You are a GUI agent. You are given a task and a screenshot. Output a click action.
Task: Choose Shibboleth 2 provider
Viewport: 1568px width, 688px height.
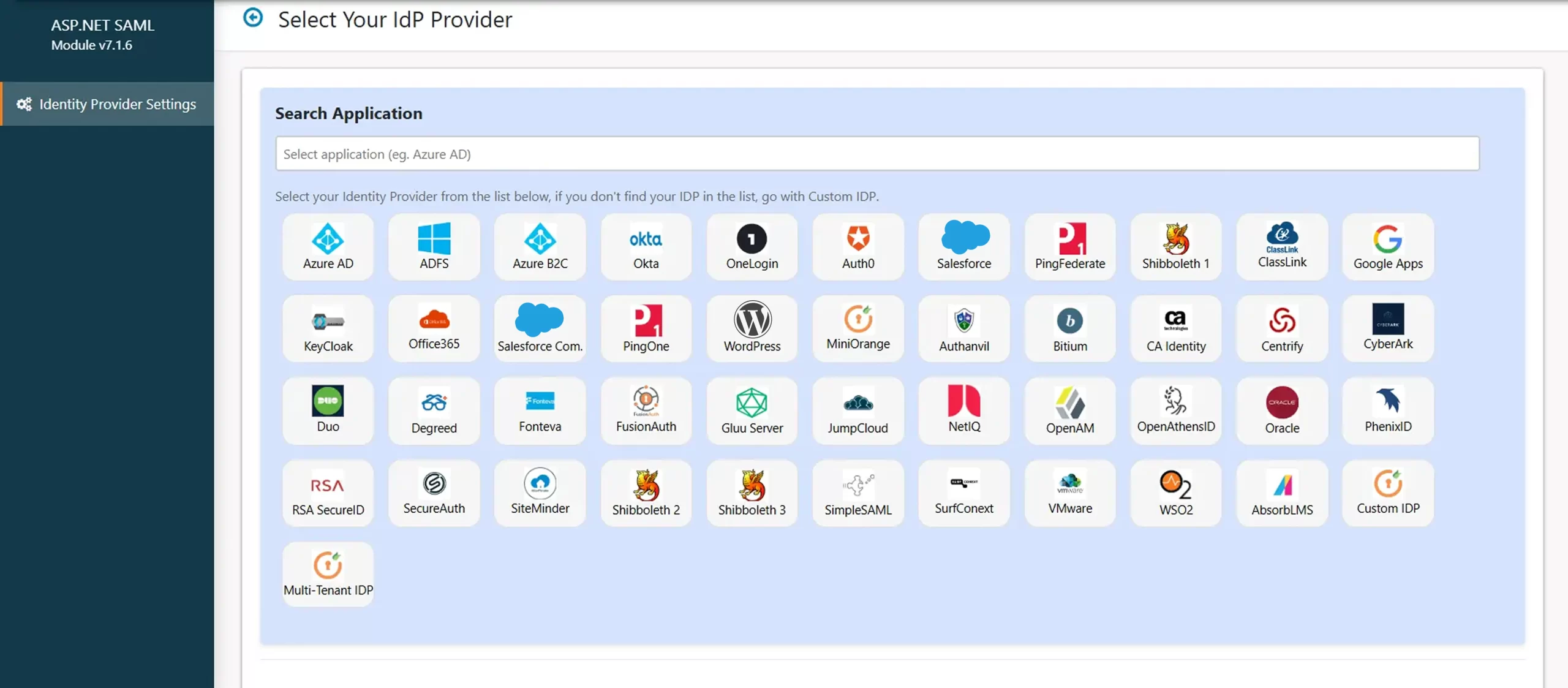pos(646,493)
